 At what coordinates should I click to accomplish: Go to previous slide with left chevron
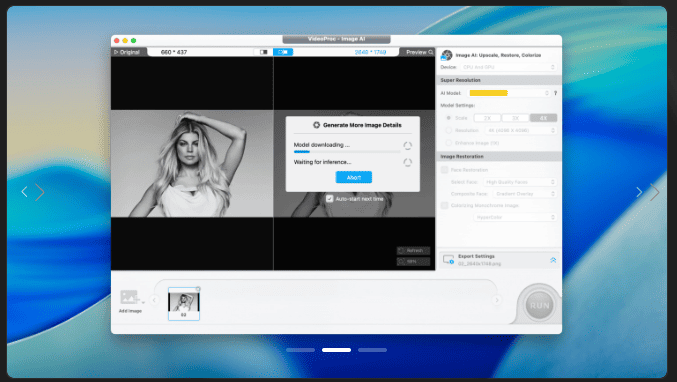click(x=25, y=192)
